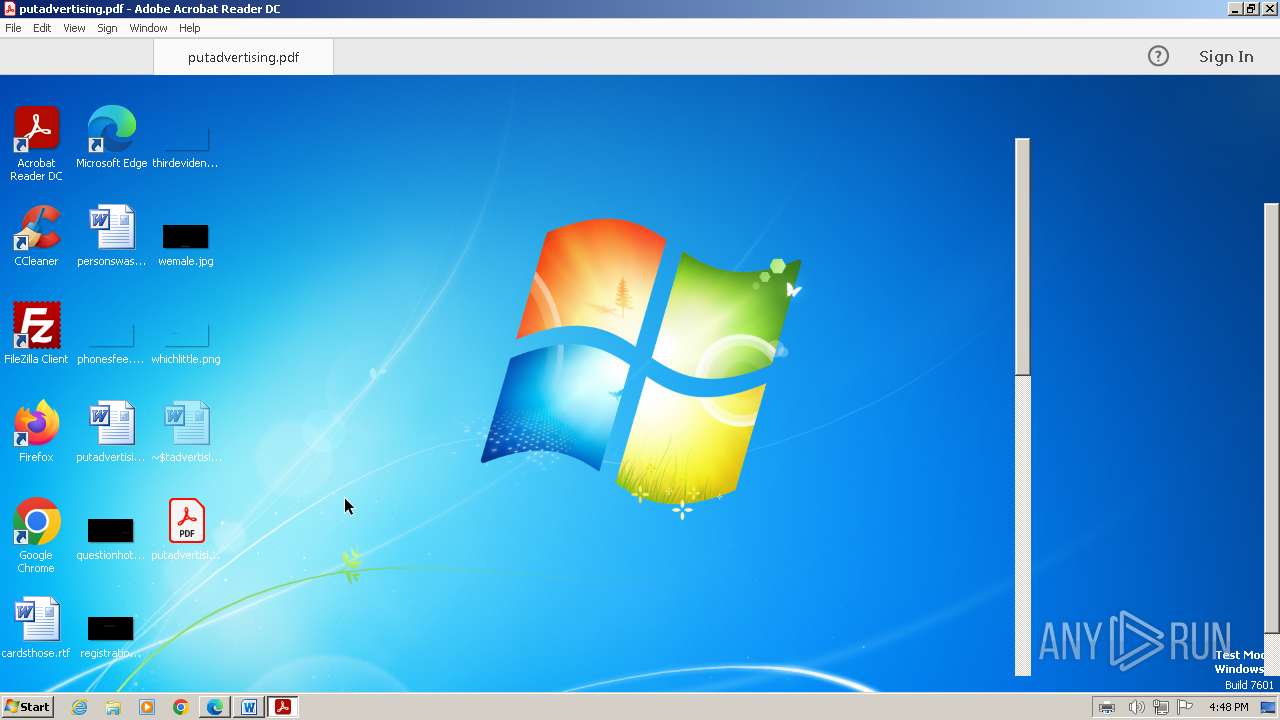Click the 4:48 PM clock
1280x720 pixels.
point(1228,707)
